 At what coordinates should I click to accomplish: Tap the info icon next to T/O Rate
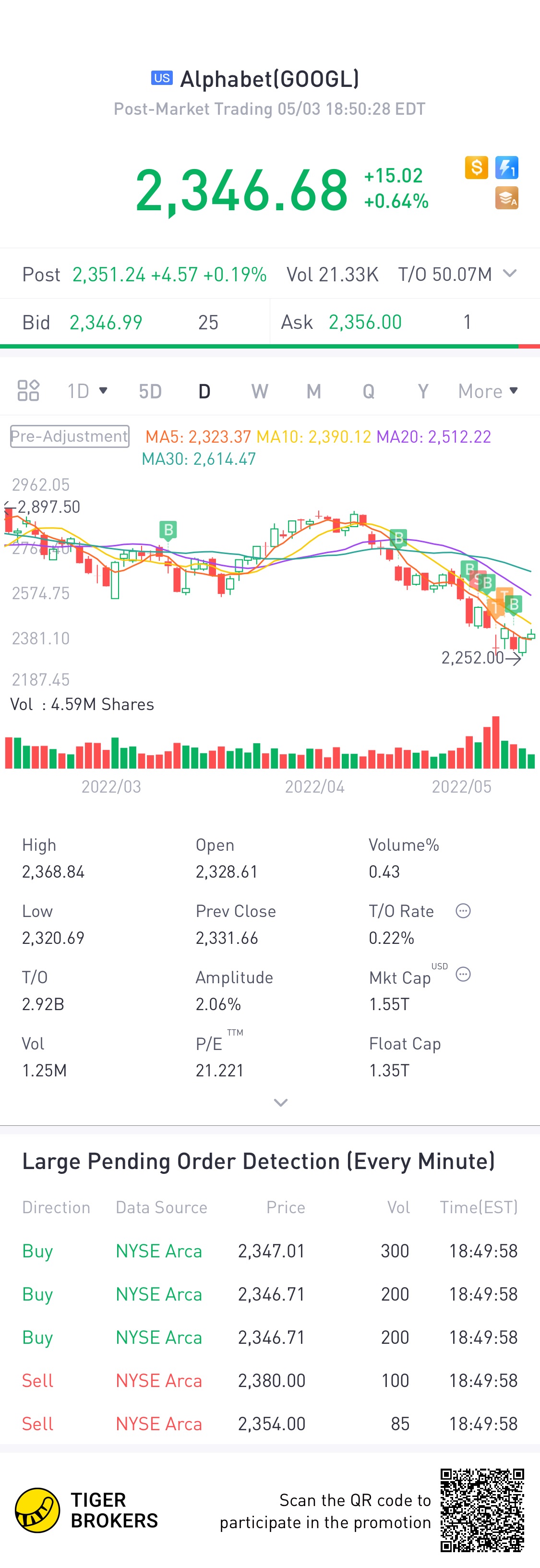(463, 911)
